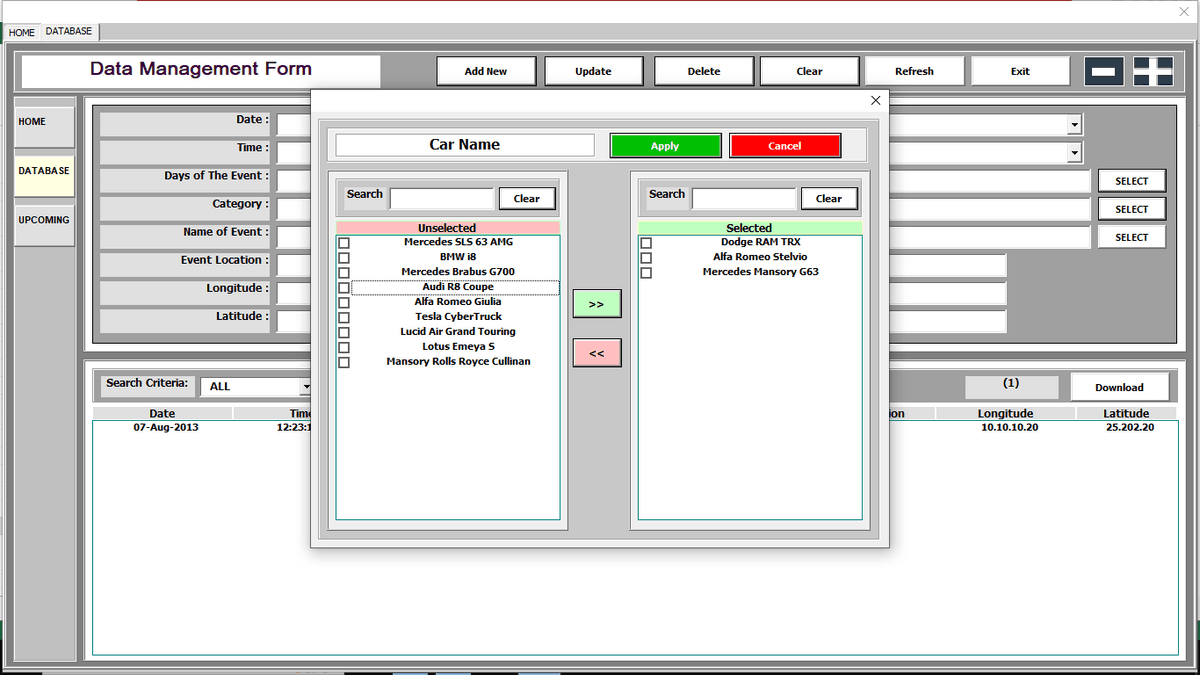The height and width of the screenshot is (675, 1200).
Task: Move items back with << button
Action: coord(596,353)
